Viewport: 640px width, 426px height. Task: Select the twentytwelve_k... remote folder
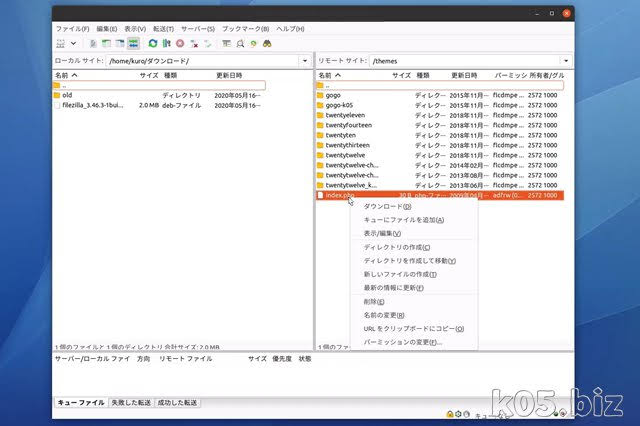point(440,185)
